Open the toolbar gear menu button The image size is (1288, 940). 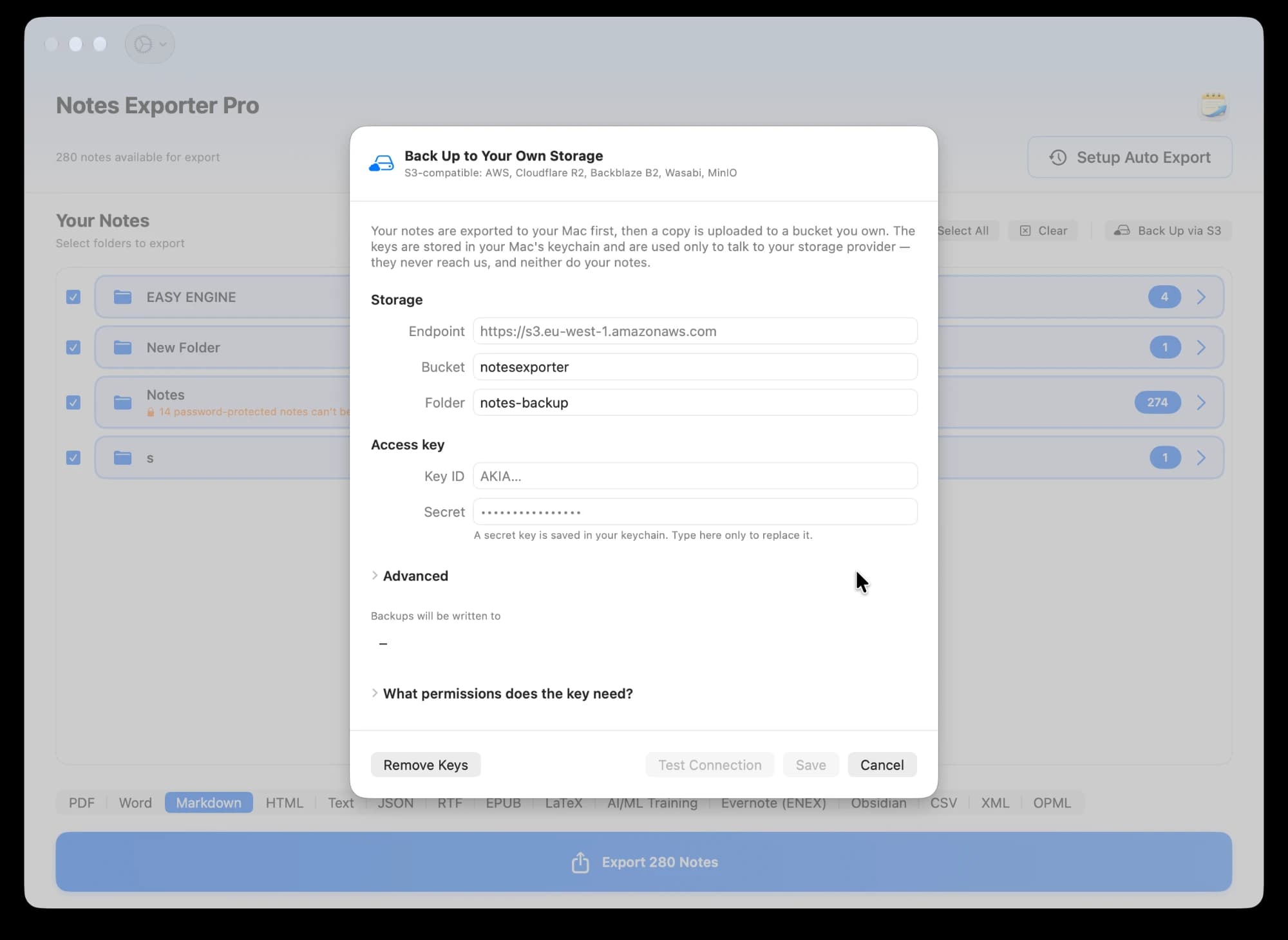[x=150, y=44]
